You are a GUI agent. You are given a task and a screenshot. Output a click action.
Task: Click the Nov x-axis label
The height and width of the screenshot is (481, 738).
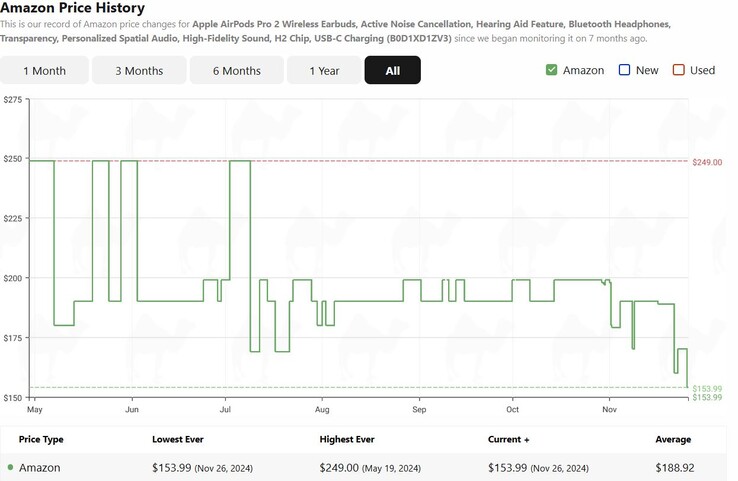[610, 409]
